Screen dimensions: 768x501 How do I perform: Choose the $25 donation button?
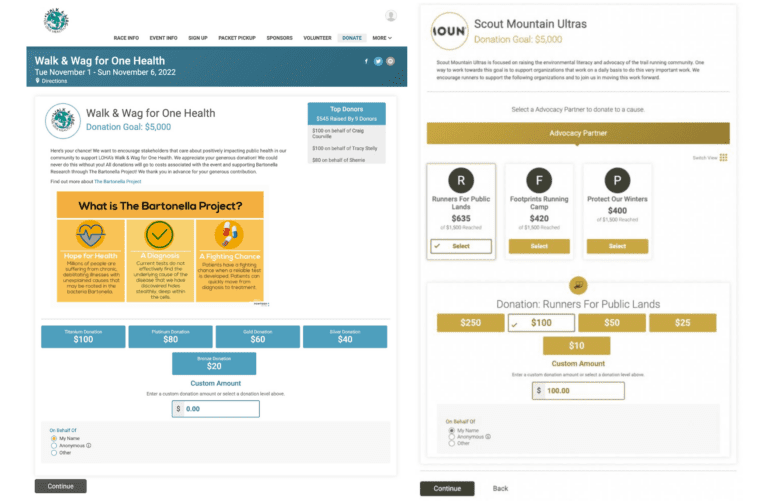683,323
